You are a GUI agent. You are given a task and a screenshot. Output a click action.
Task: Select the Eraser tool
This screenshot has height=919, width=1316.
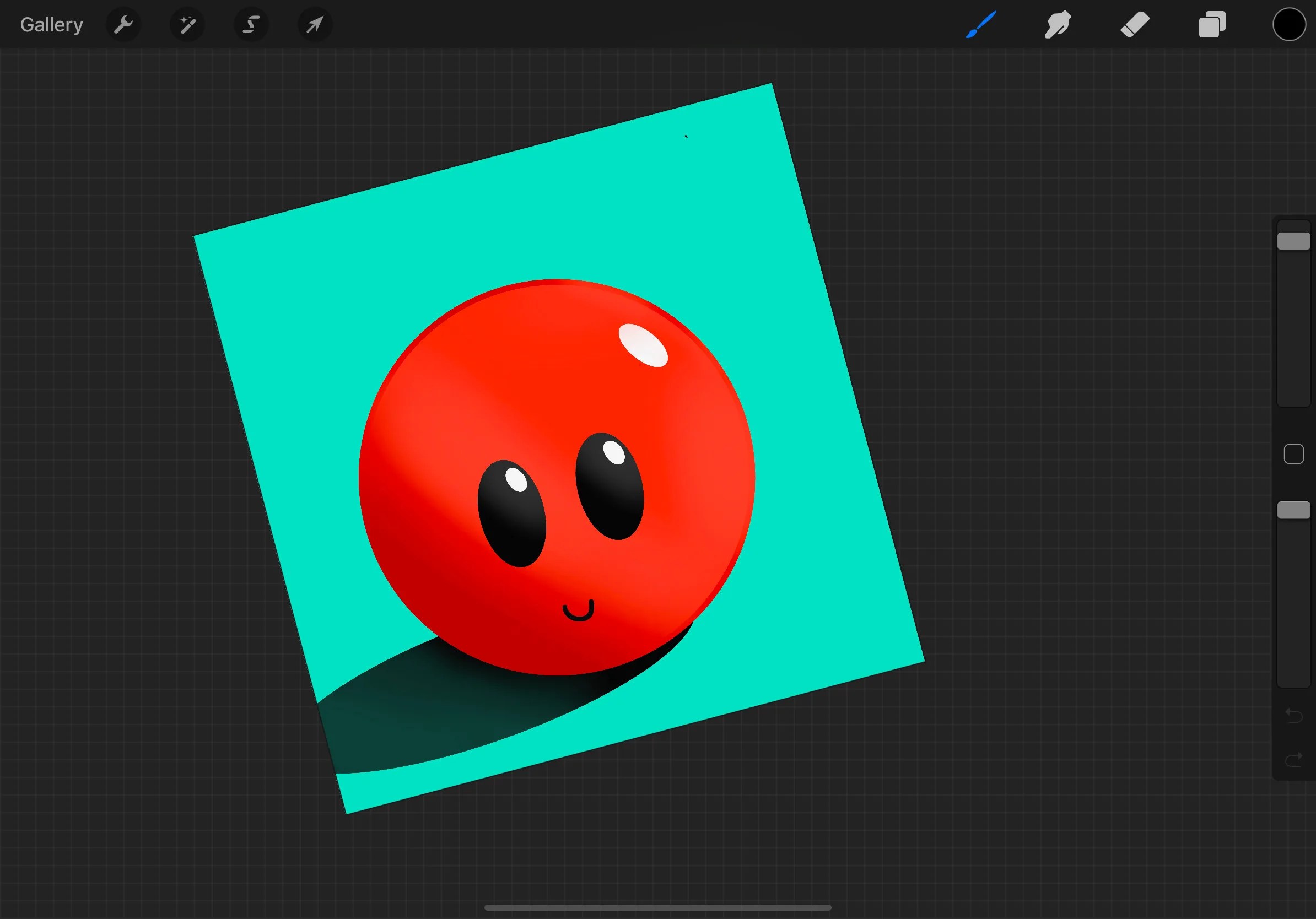click(x=1135, y=25)
